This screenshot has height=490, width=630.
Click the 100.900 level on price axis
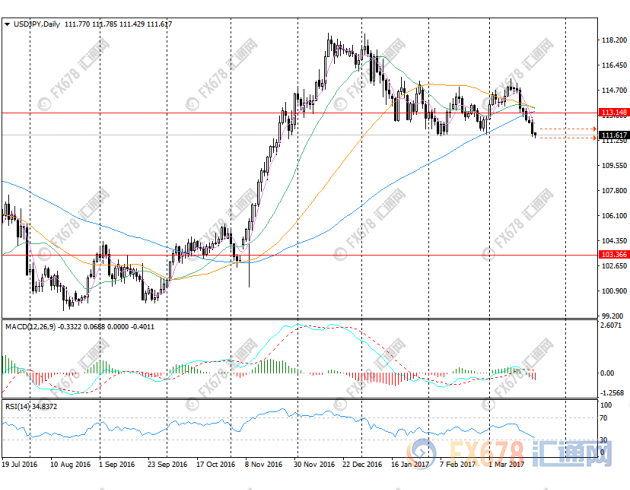click(x=614, y=291)
